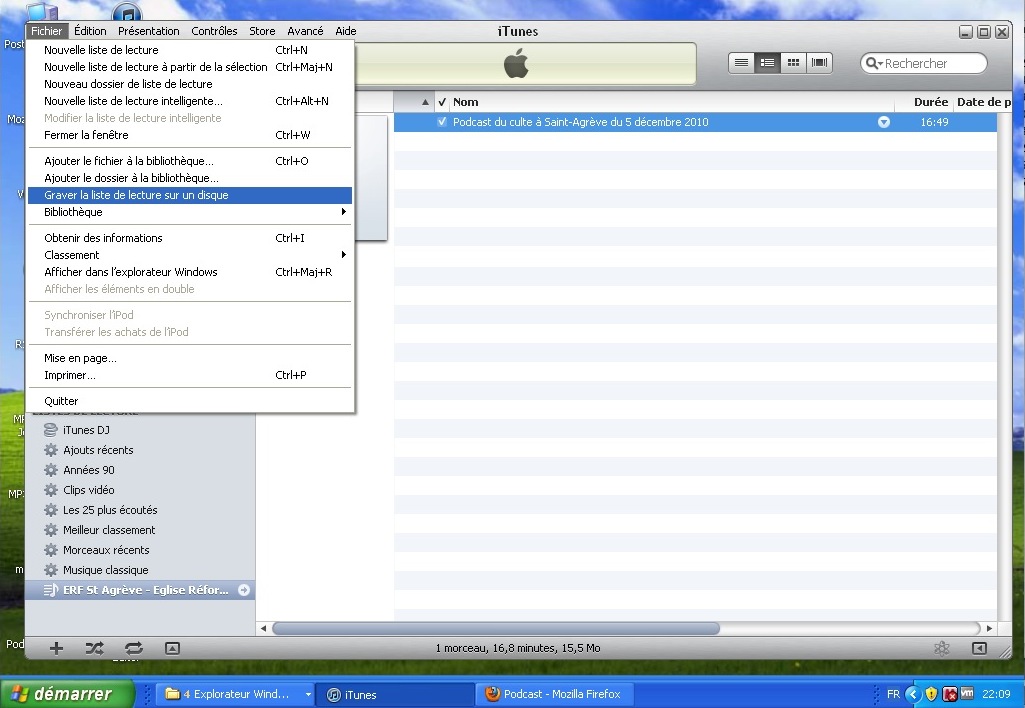Expand hidden tray icons arrow

[913, 694]
